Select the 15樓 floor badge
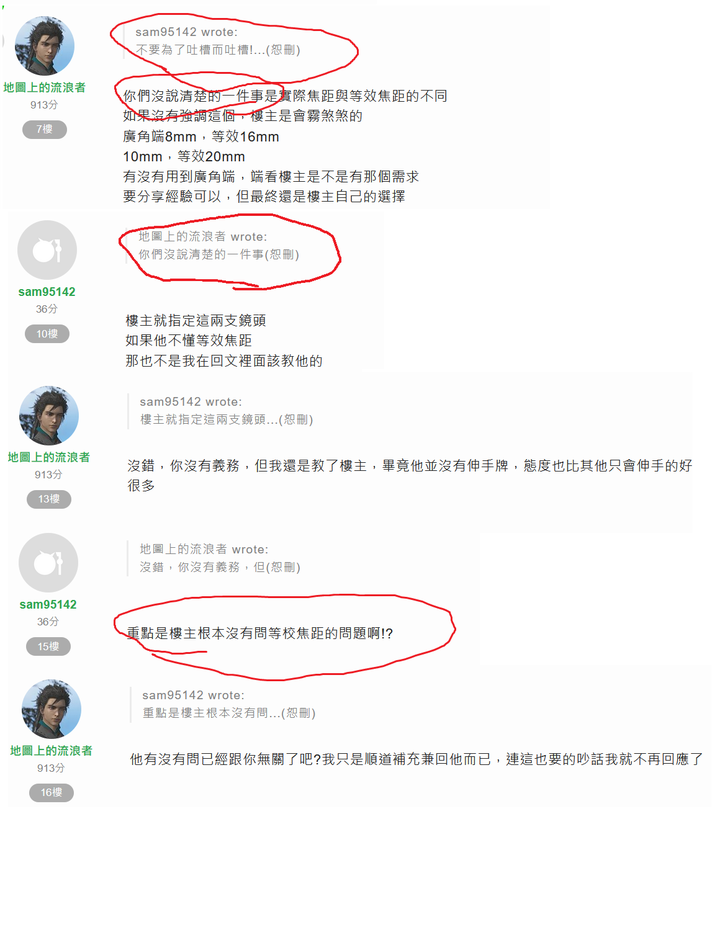Screen dimensions: 720x948 48,647
